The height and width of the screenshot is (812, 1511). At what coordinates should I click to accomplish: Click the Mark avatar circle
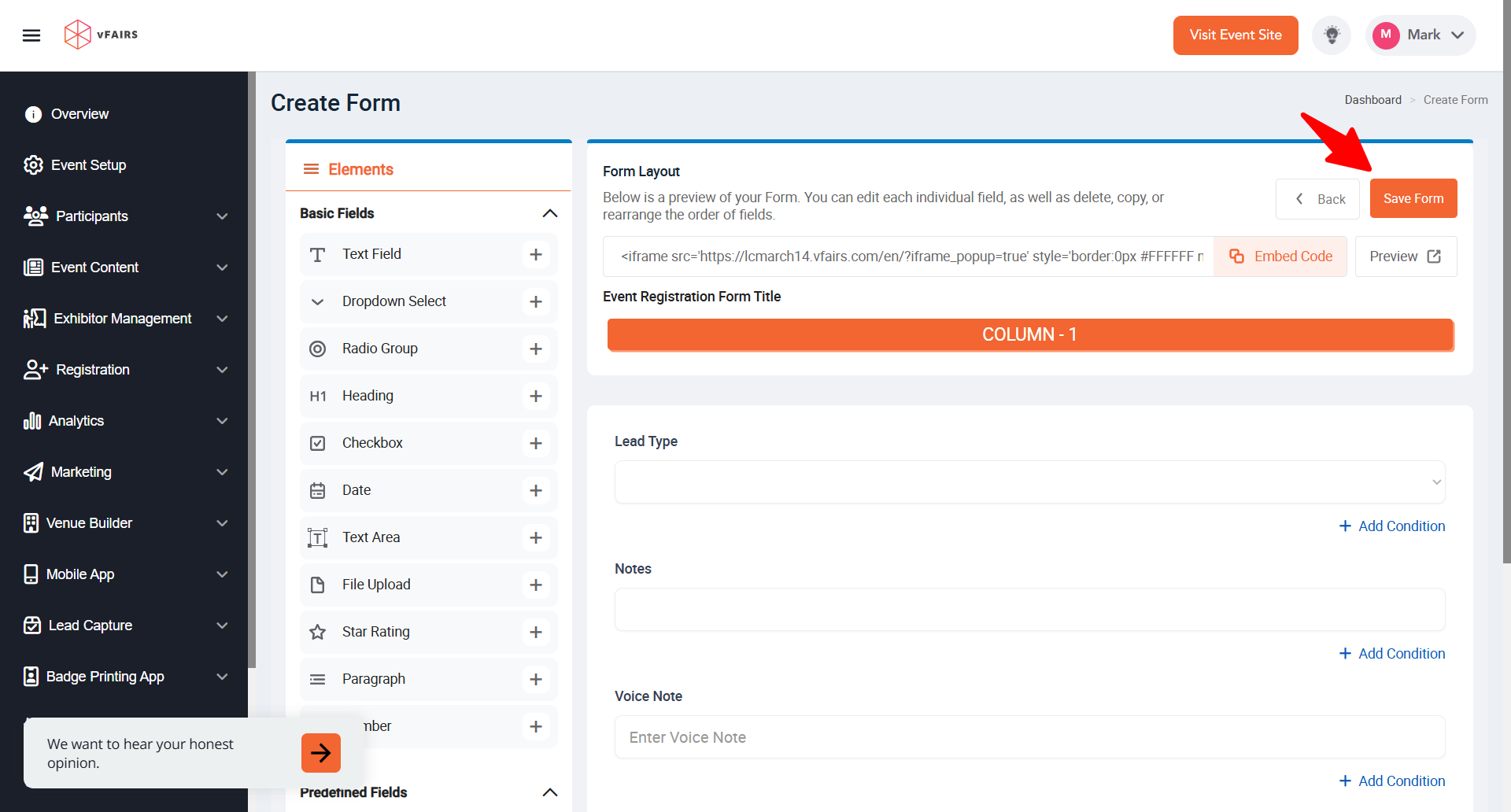[x=1386, y=35]
